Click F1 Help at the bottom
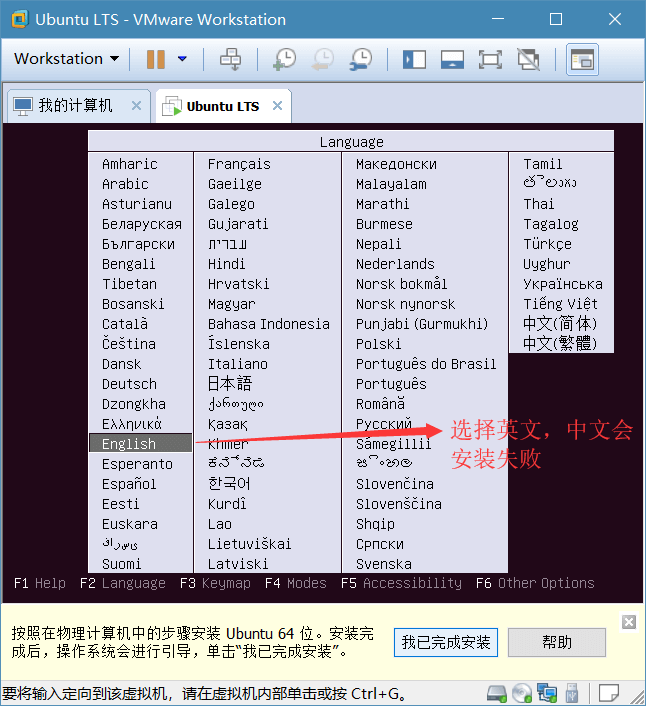646x706 pixels. coord(40,583)
